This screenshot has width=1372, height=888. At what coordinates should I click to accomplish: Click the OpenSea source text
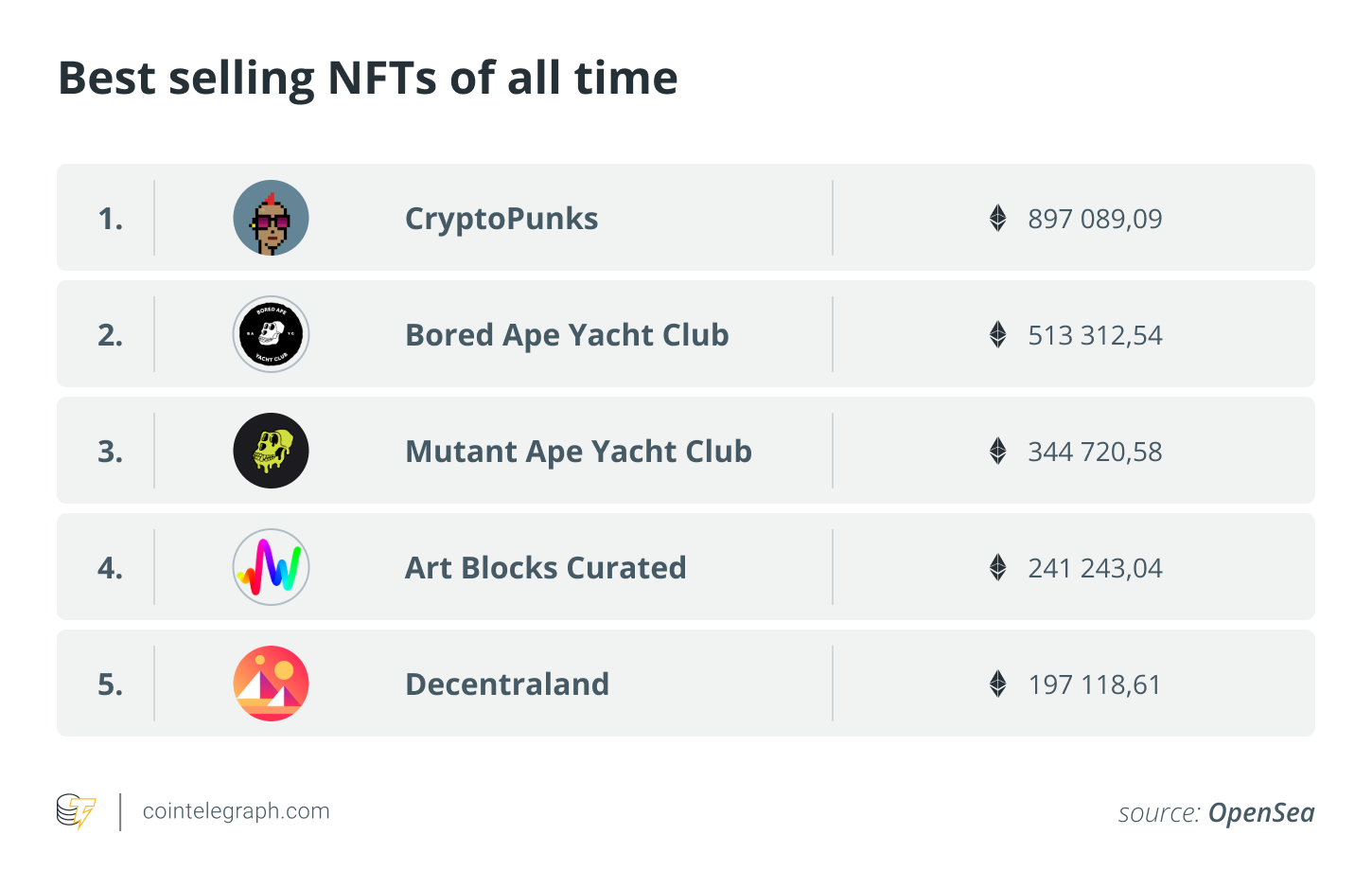tap(1260, 813)
